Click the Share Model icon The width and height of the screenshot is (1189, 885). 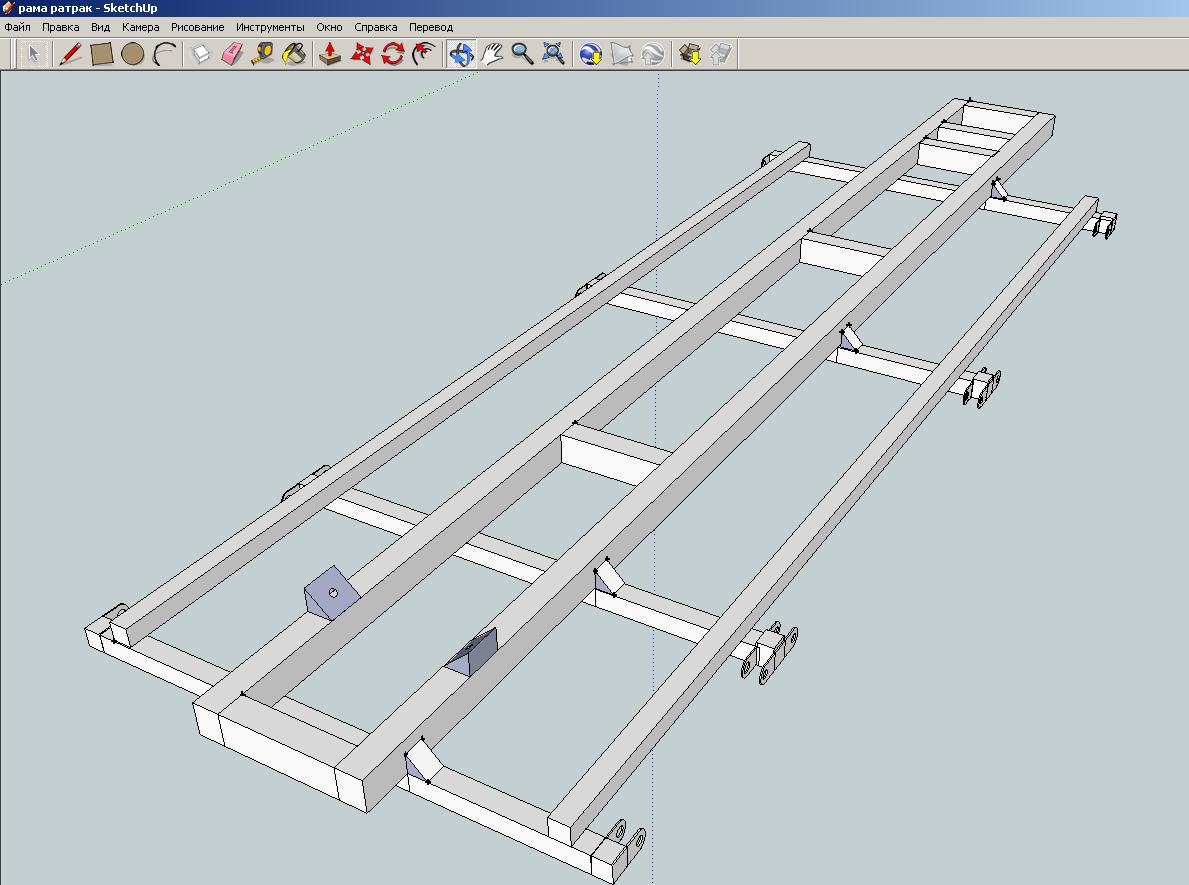click(x=721, y=54)
